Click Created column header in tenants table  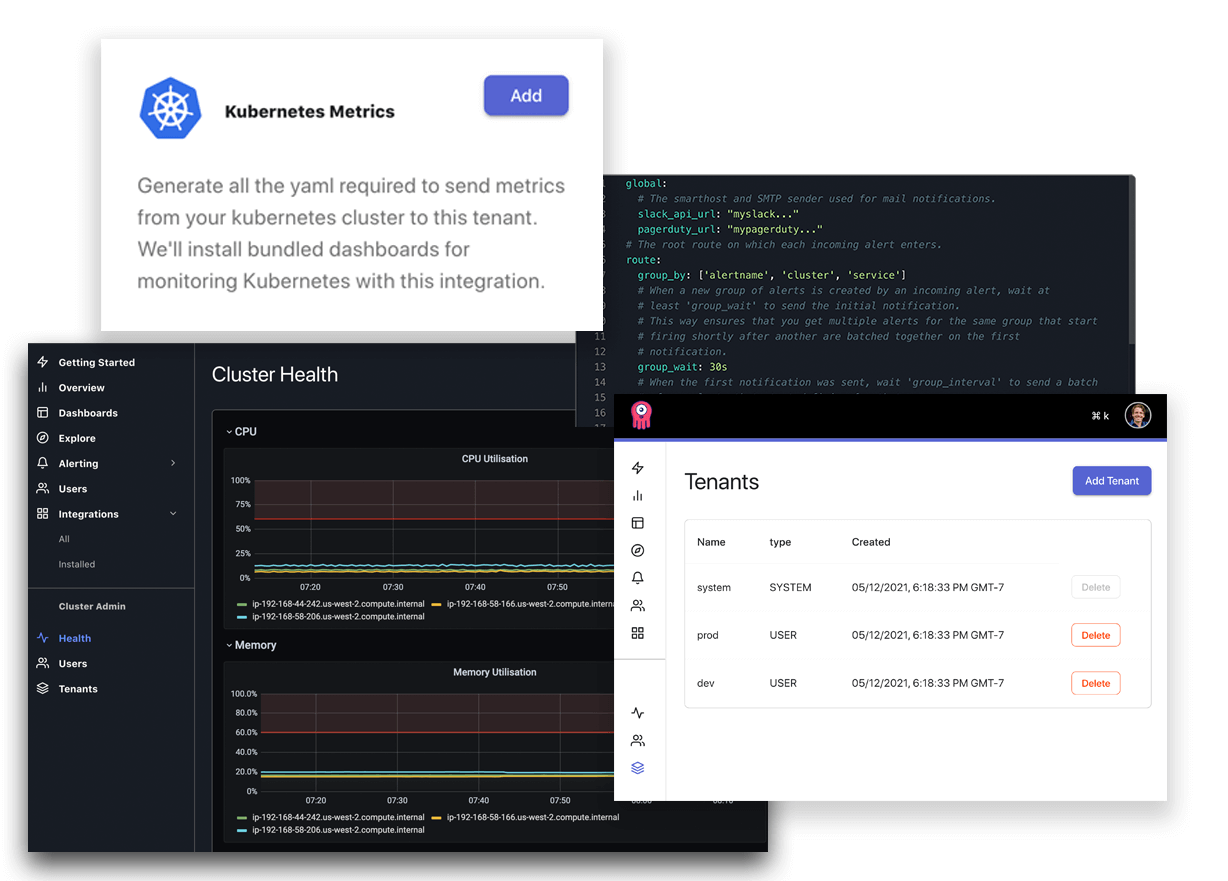click(871, 542)
